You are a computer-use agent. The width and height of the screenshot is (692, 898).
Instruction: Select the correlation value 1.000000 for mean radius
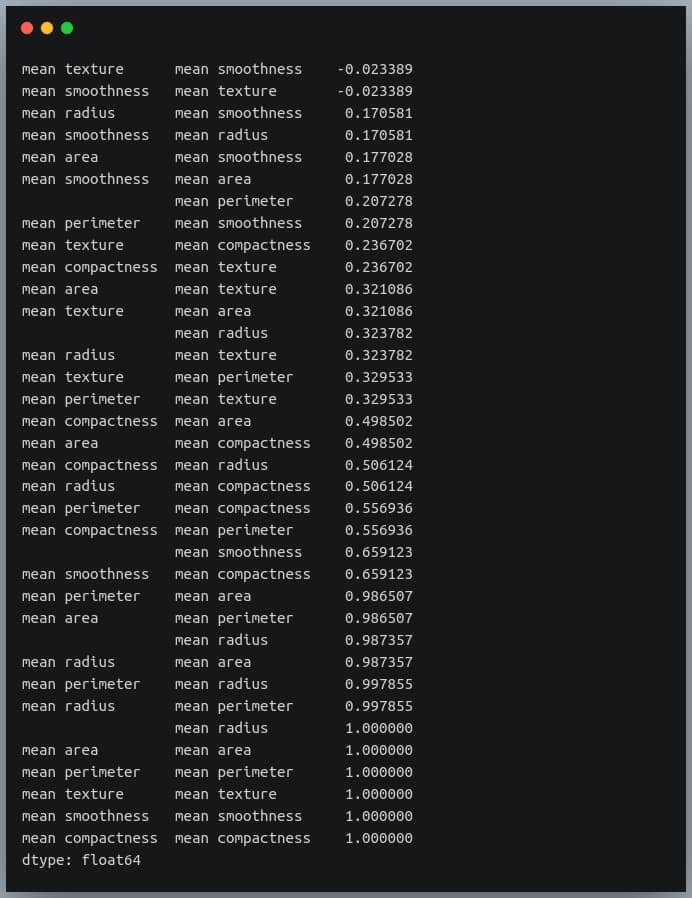pos(380,728)
